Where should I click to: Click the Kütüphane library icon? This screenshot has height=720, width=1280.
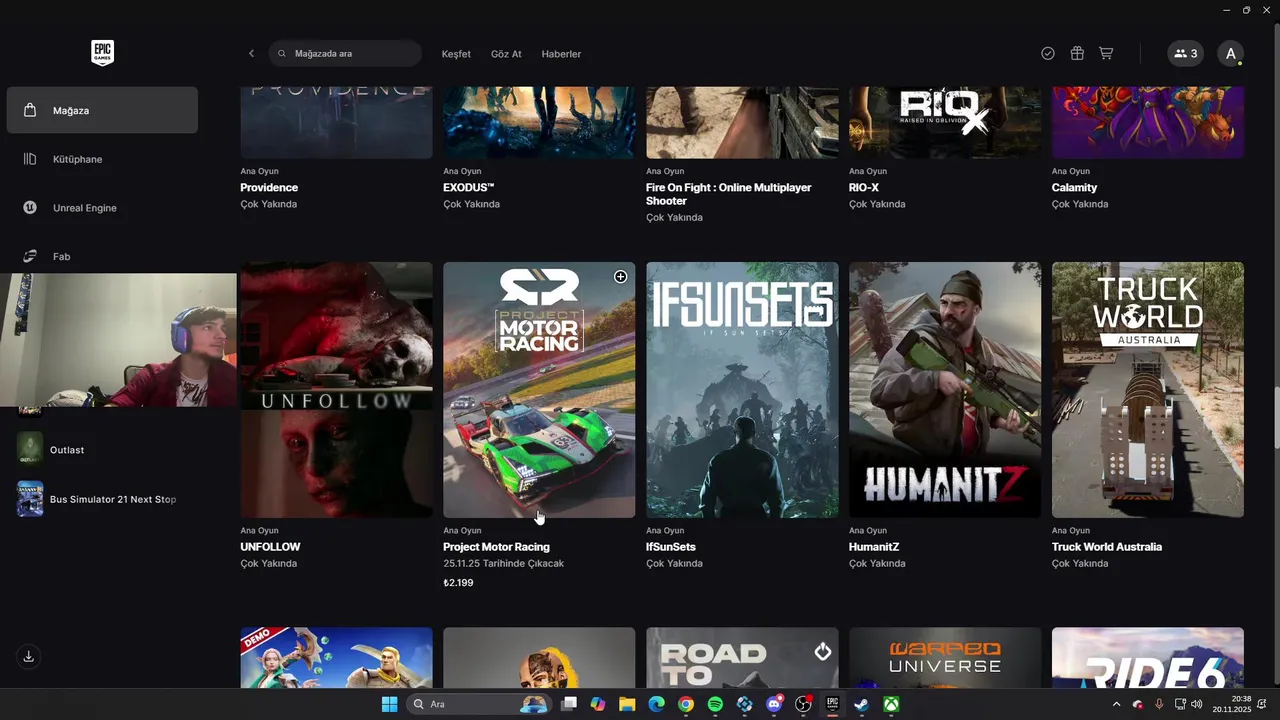30,159
